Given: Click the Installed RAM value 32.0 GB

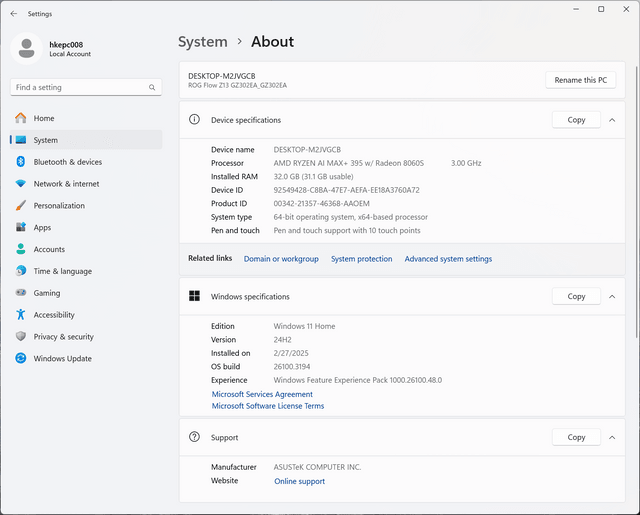Looking at the screenshot, I should 313,177.
